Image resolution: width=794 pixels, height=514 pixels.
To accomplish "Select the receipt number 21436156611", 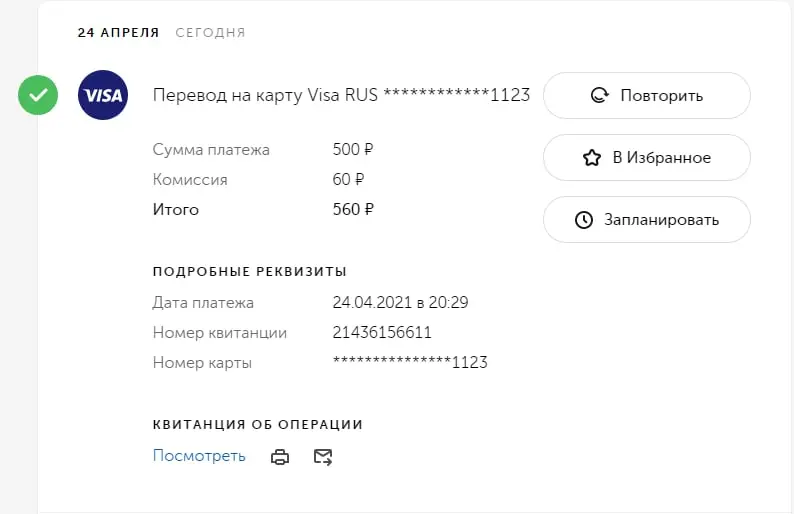I will (382, 332).
